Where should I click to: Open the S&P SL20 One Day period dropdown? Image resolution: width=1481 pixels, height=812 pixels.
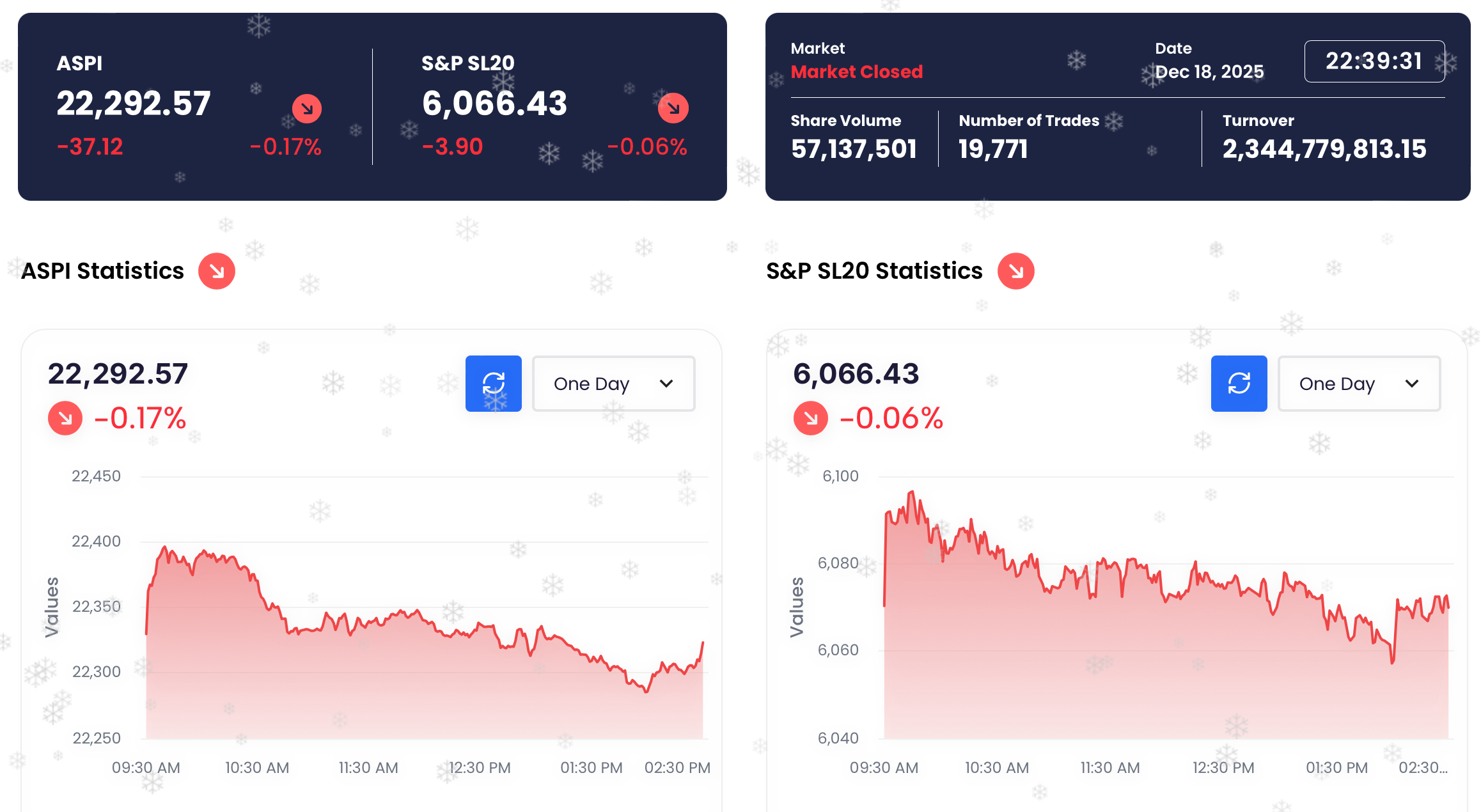point(1358,384)
